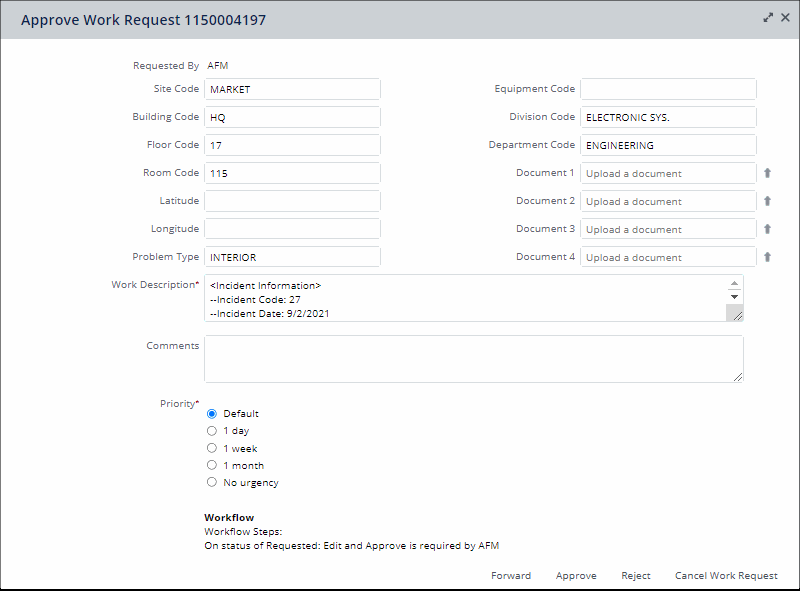
Task: Close the Approve Work Request dialog
Action: click(x=785, y=18)
